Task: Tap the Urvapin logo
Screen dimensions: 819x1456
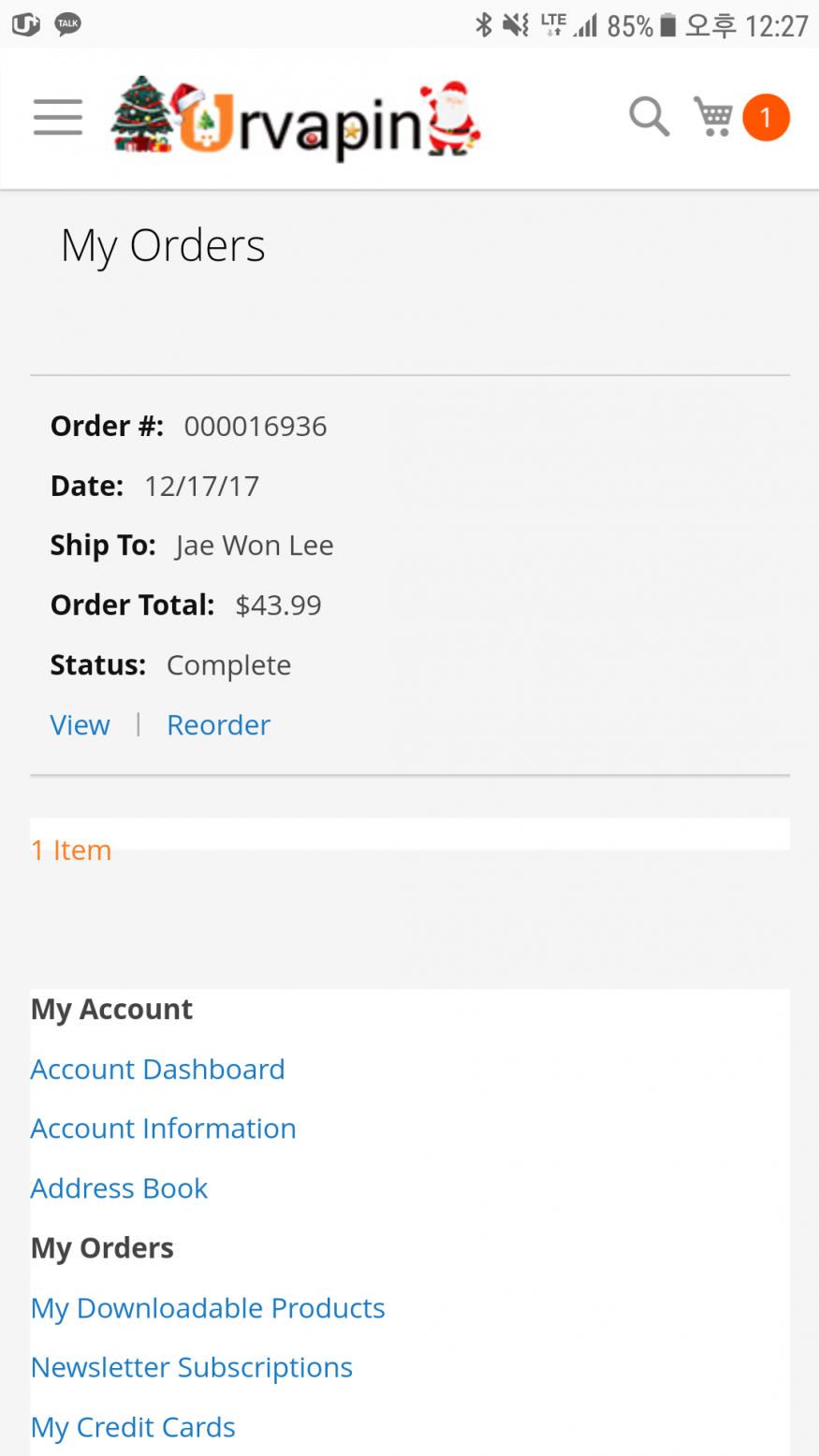Action: coord(296,120)
